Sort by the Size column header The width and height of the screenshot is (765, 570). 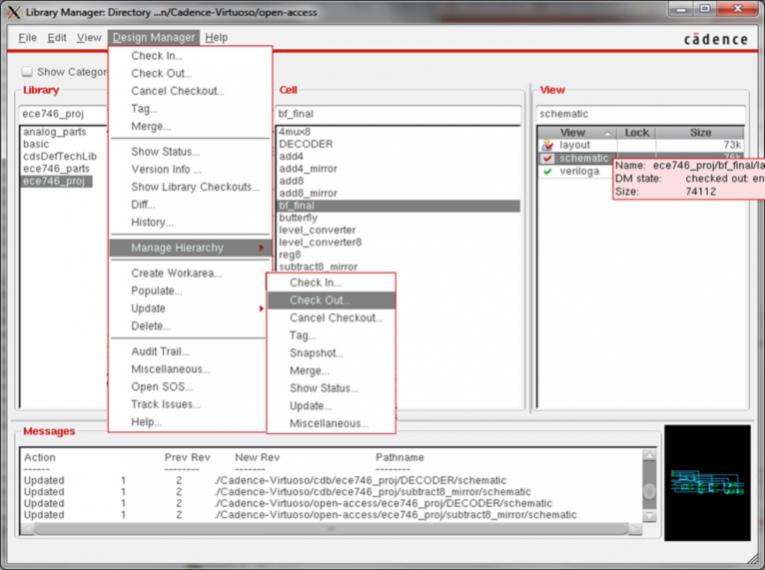pyautogui.click(x=700, y=132)
